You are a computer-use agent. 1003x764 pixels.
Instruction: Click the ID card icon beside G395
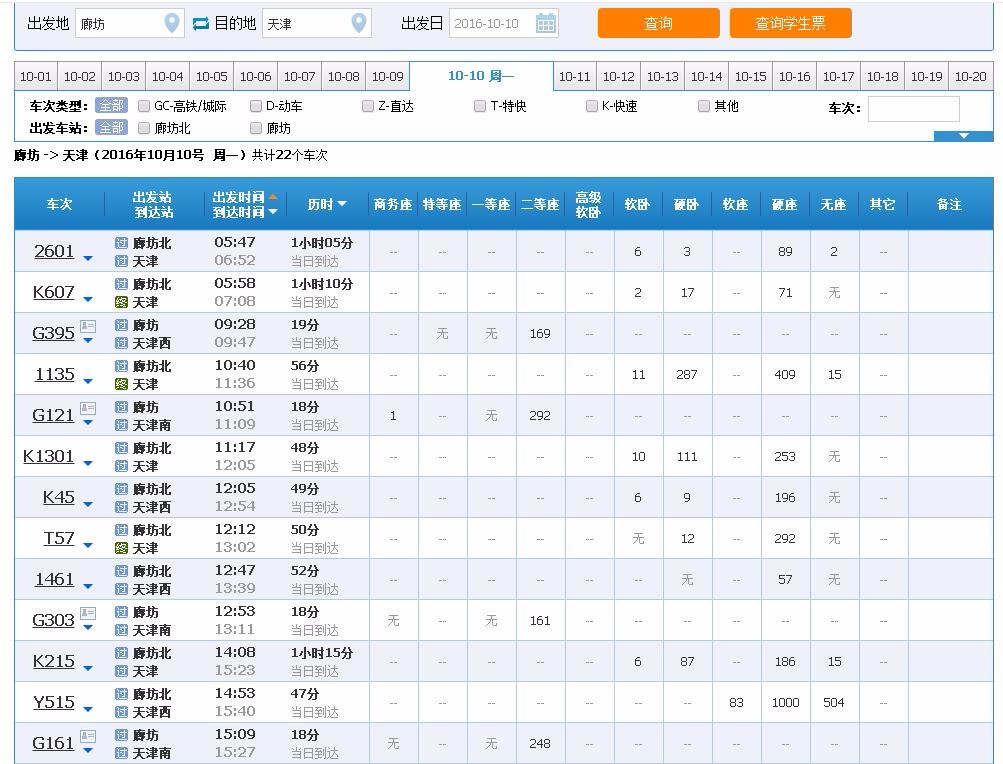pos(88,326)
